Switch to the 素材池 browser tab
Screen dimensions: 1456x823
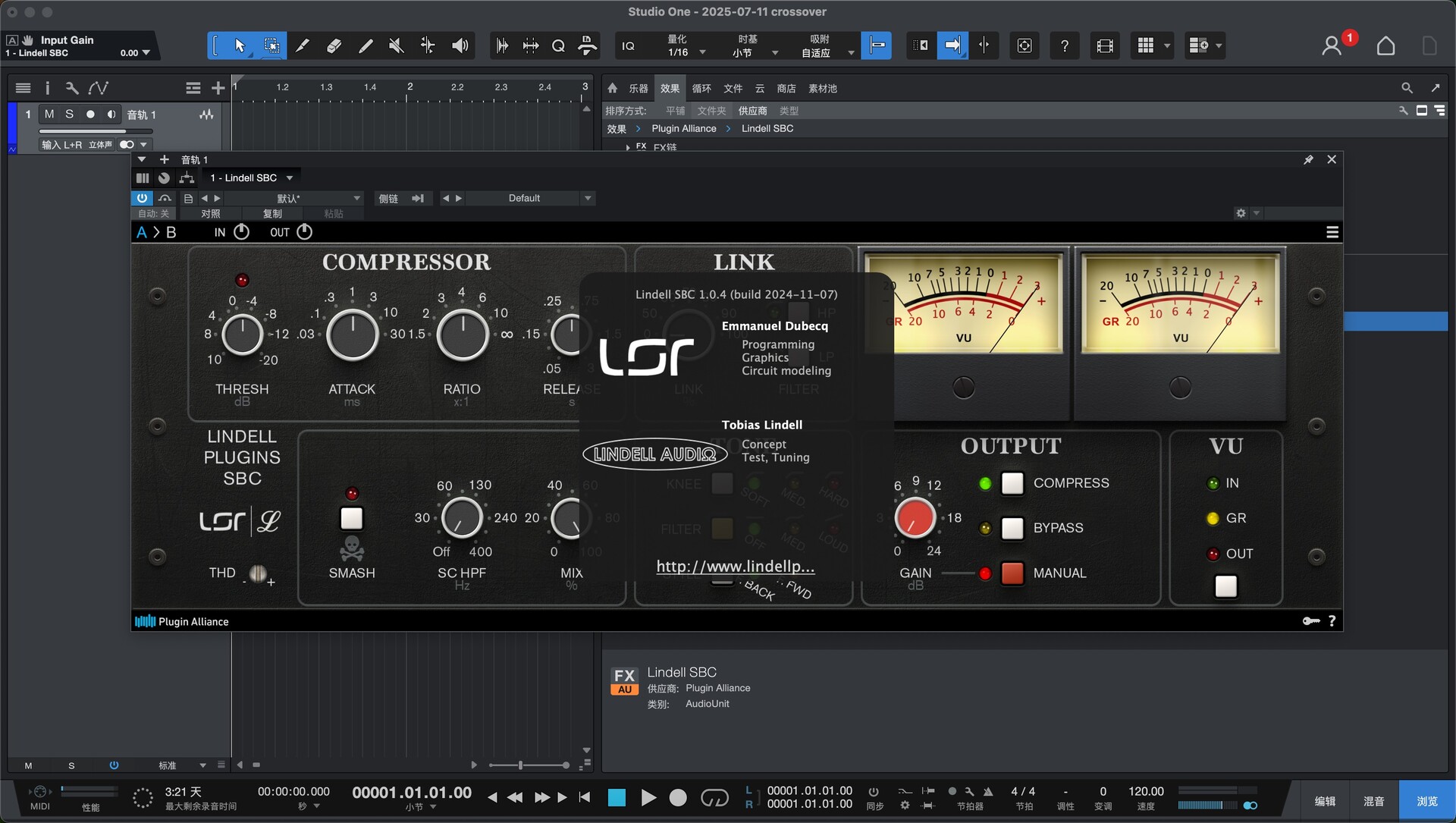[x=823, y=89]
